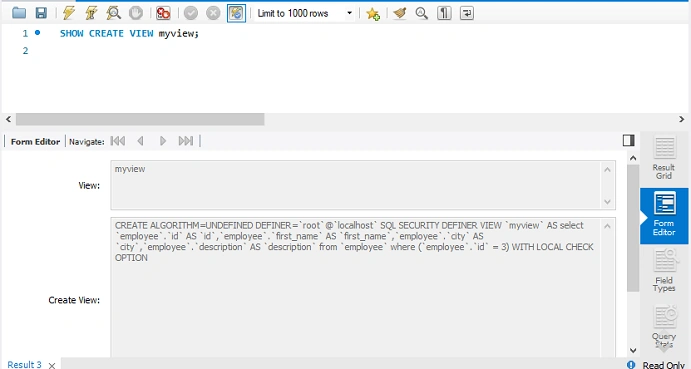The image size is (691, 369).
Task: Click the SHOW CREATE VIEW statement text
Action: [129, 34]
